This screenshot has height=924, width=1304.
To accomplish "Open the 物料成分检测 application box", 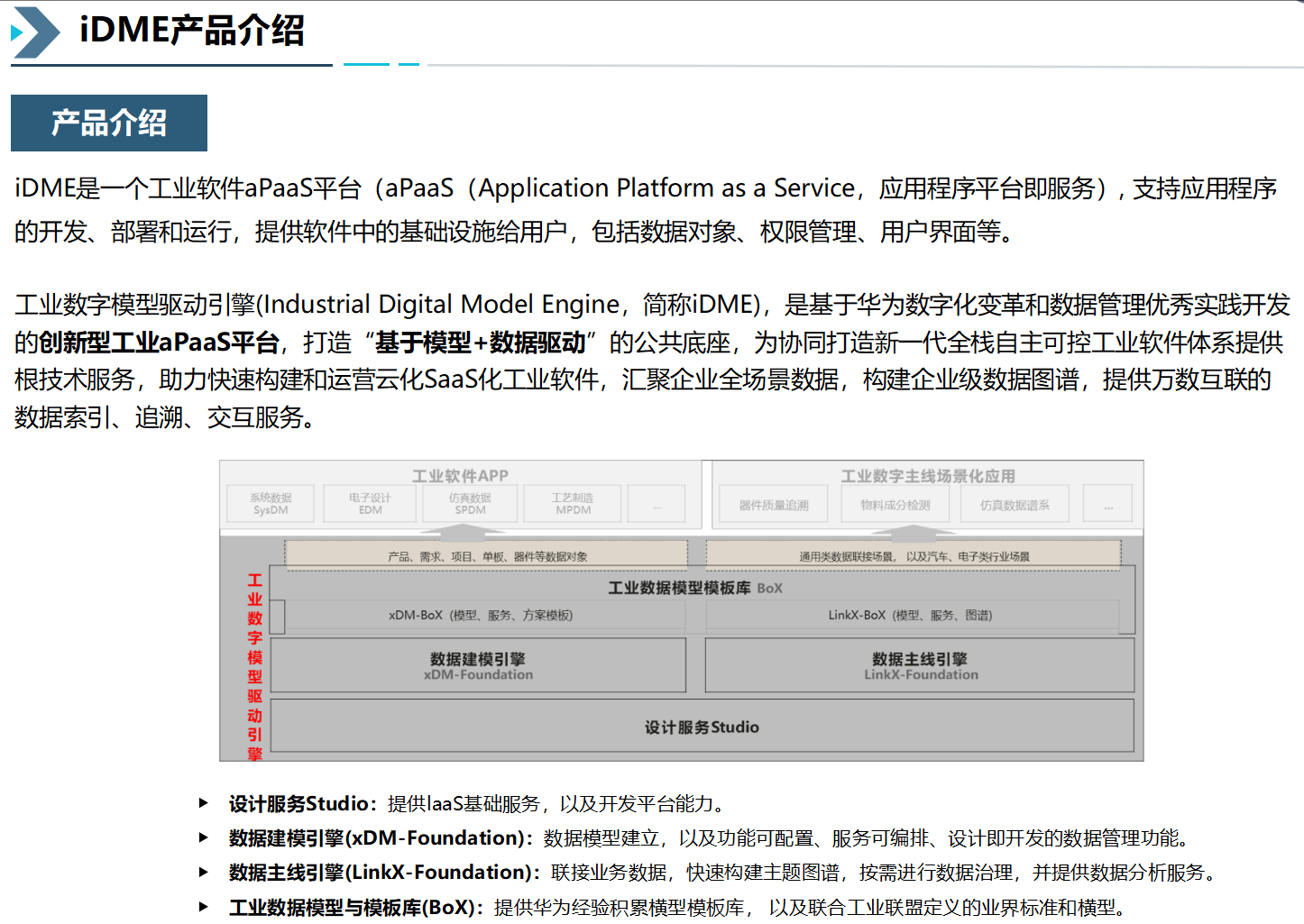I will (x=895, y=503).
